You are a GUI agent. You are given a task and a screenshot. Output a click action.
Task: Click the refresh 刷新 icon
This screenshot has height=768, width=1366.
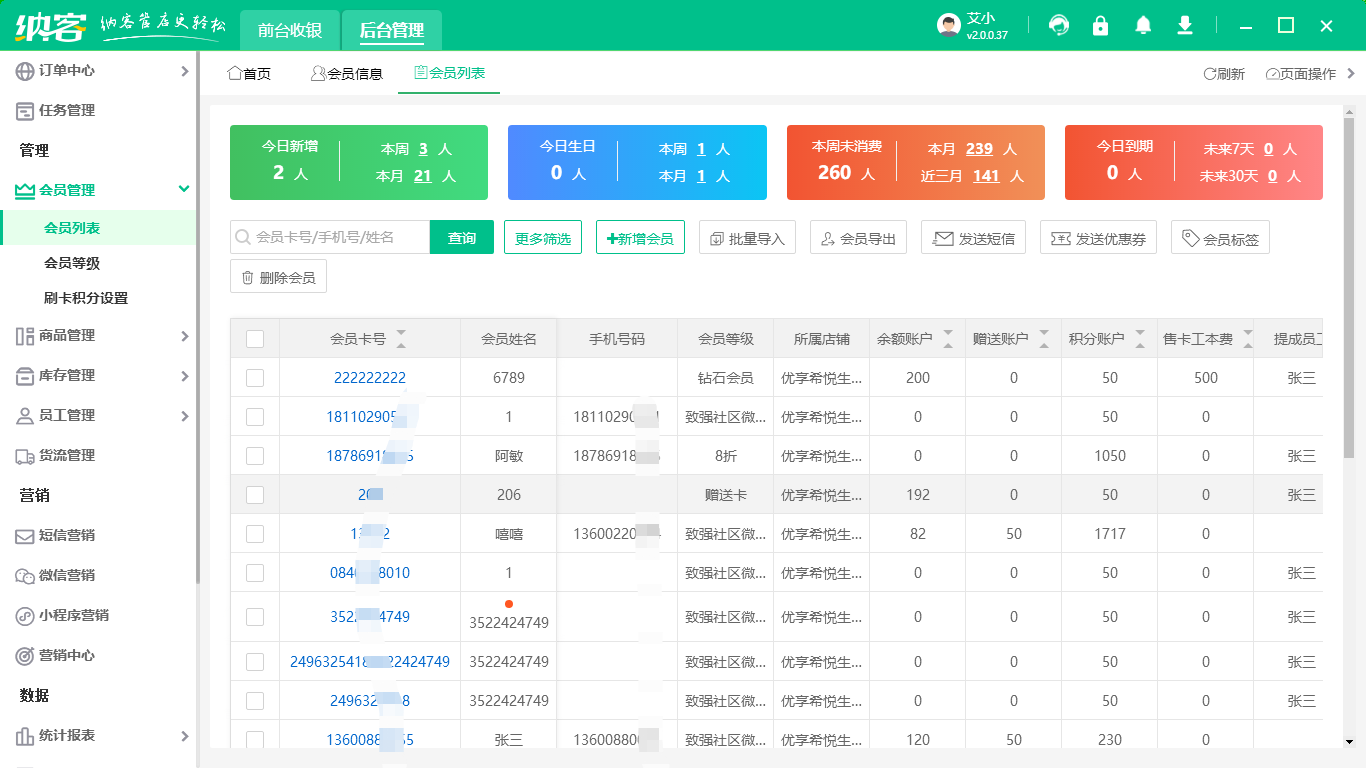point(1223,74)
